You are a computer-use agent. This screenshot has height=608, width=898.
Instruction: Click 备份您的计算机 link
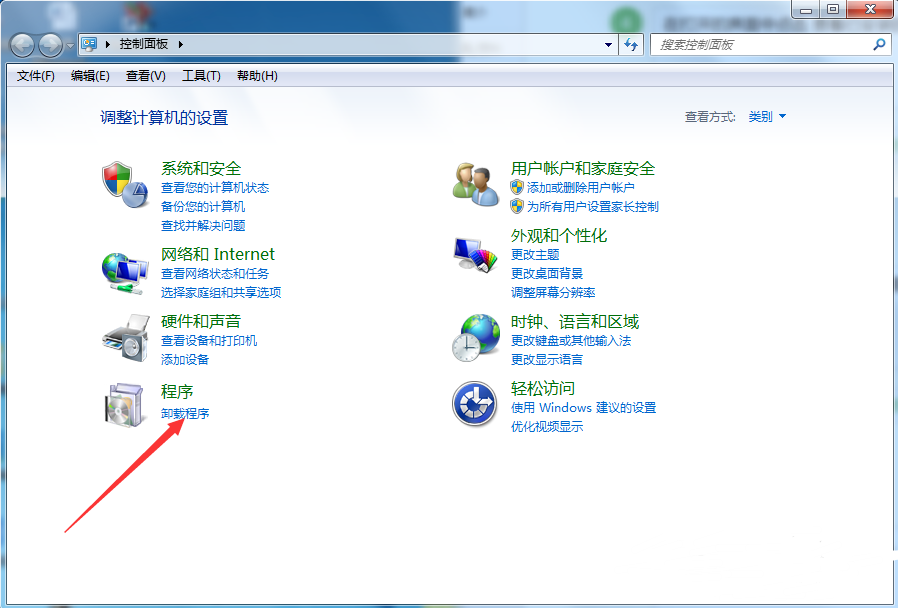(203, 206)
